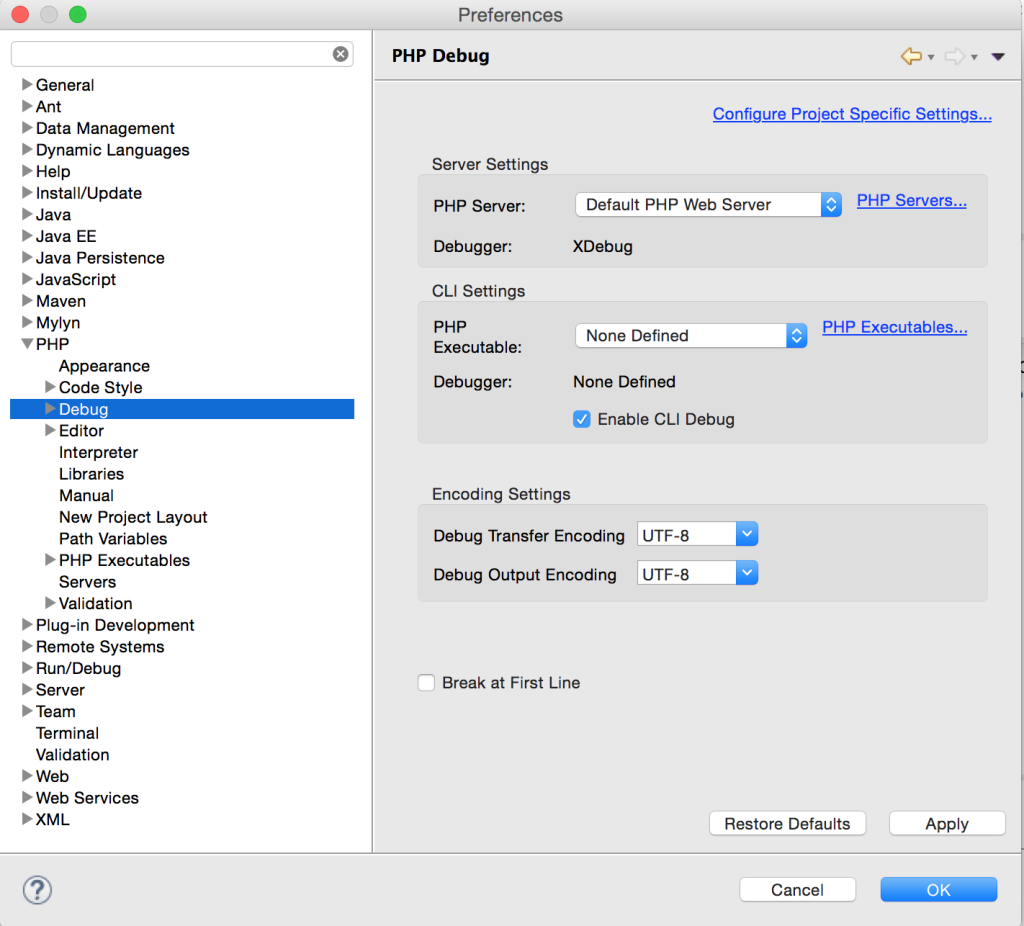
Task: Uncheck Enable CLI Debug
Action: click(581, 419)
